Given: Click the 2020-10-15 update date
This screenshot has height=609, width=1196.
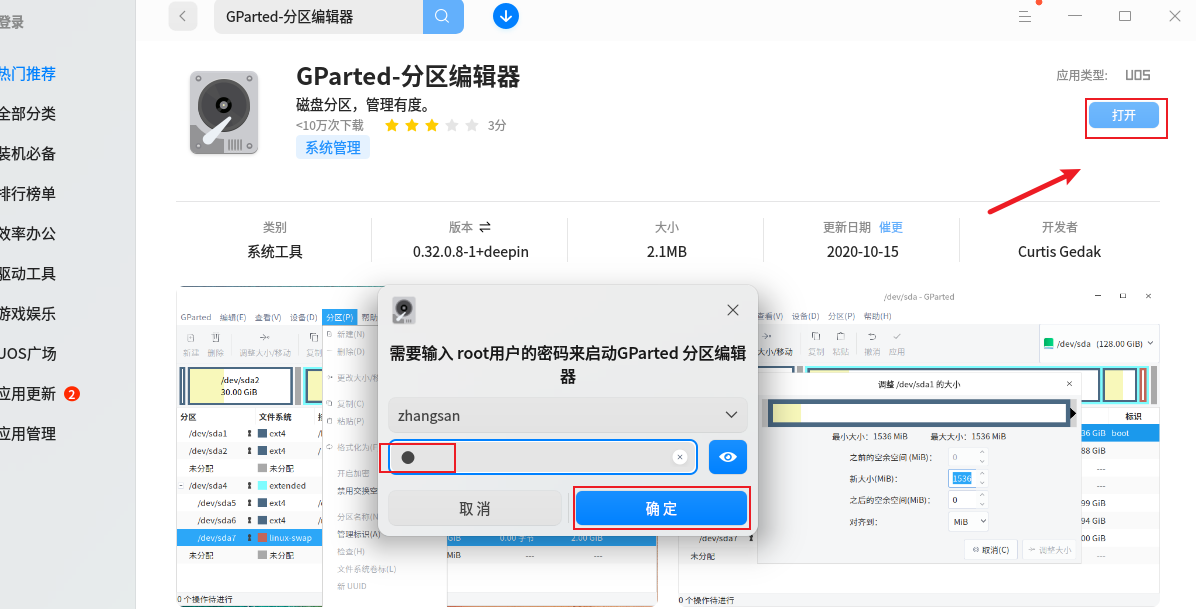Looking at the screenshot, I should [x=863, y=252].
